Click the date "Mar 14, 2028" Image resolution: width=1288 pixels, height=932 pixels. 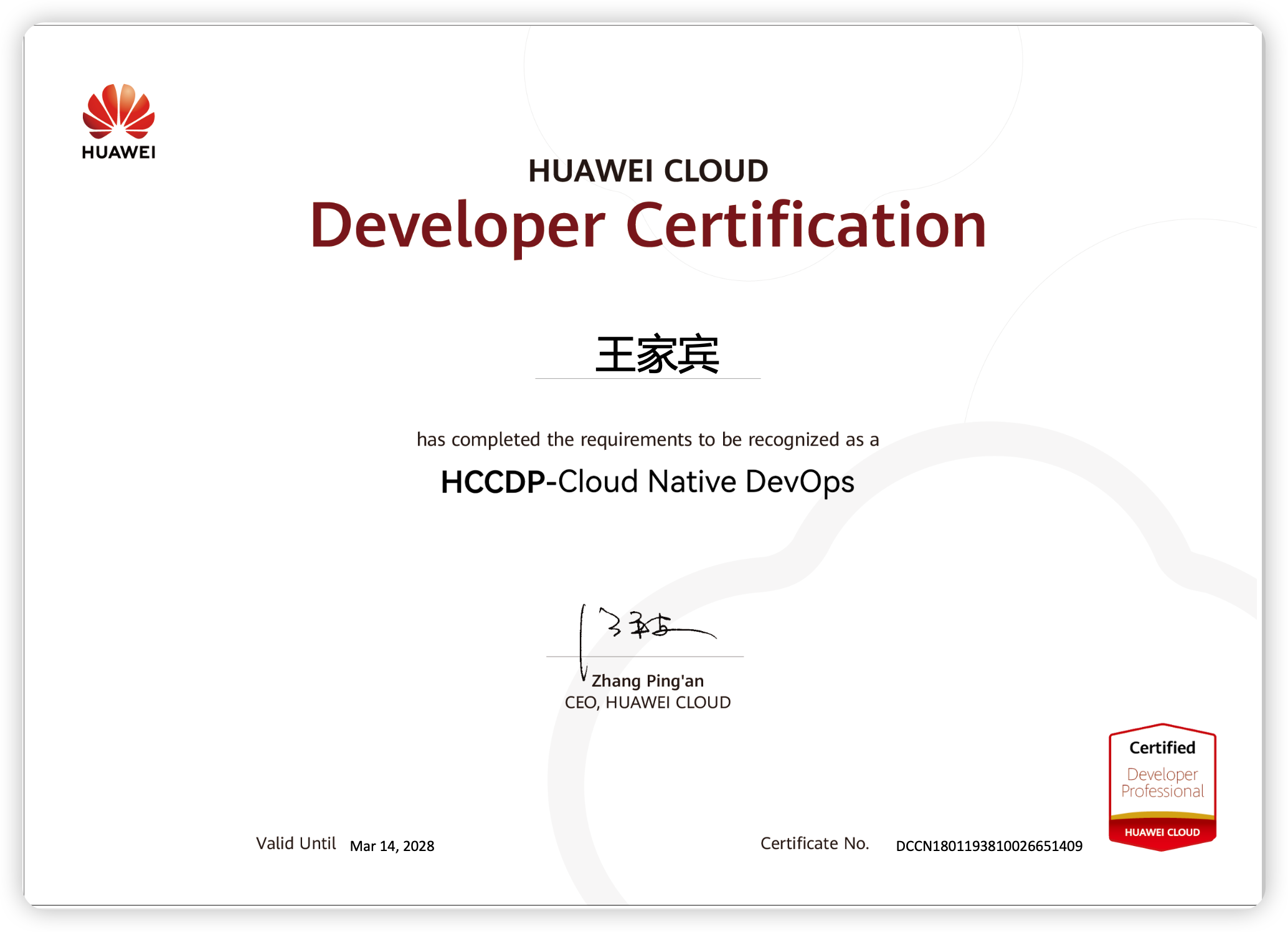click(x=392, y=846)
